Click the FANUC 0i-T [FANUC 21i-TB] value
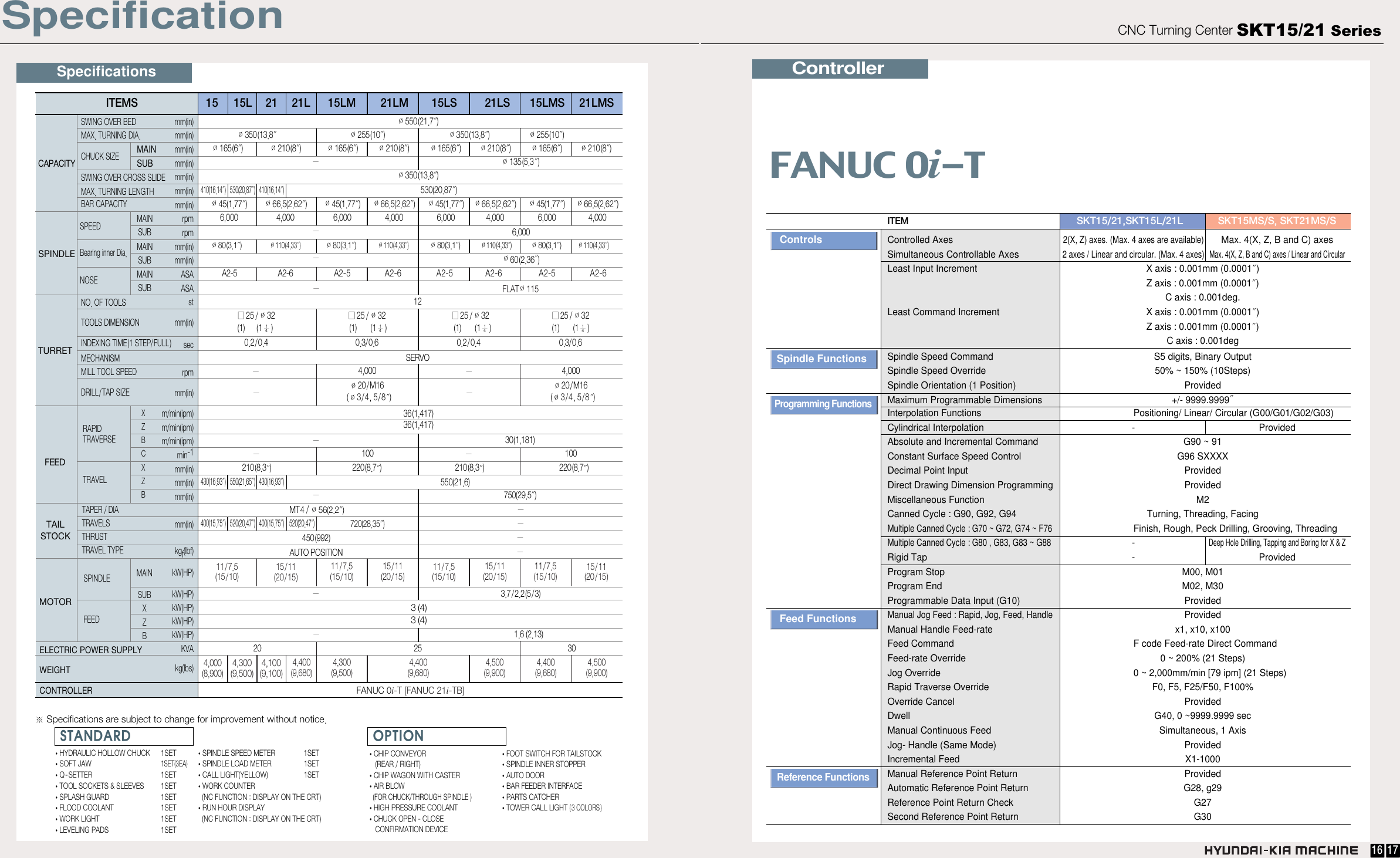The height and width of the screenshot is (858, 1400). [x=410, y=690]
